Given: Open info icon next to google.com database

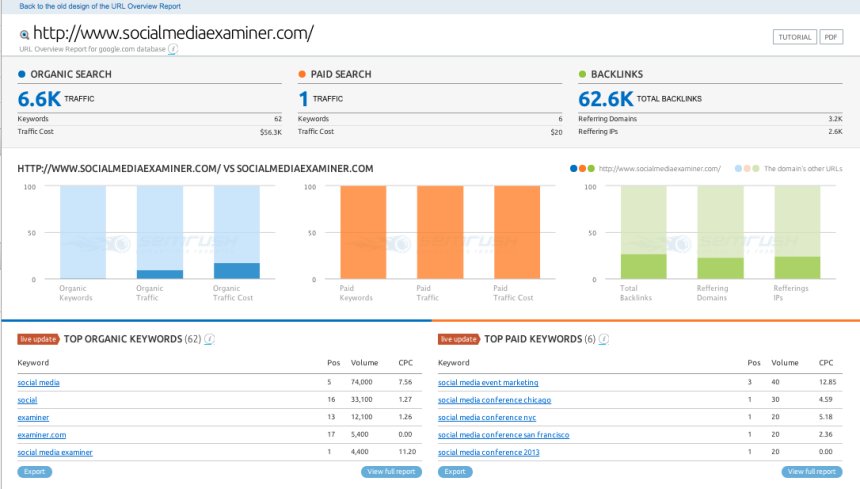Looking at the screenshot, I should pos(173,49).
